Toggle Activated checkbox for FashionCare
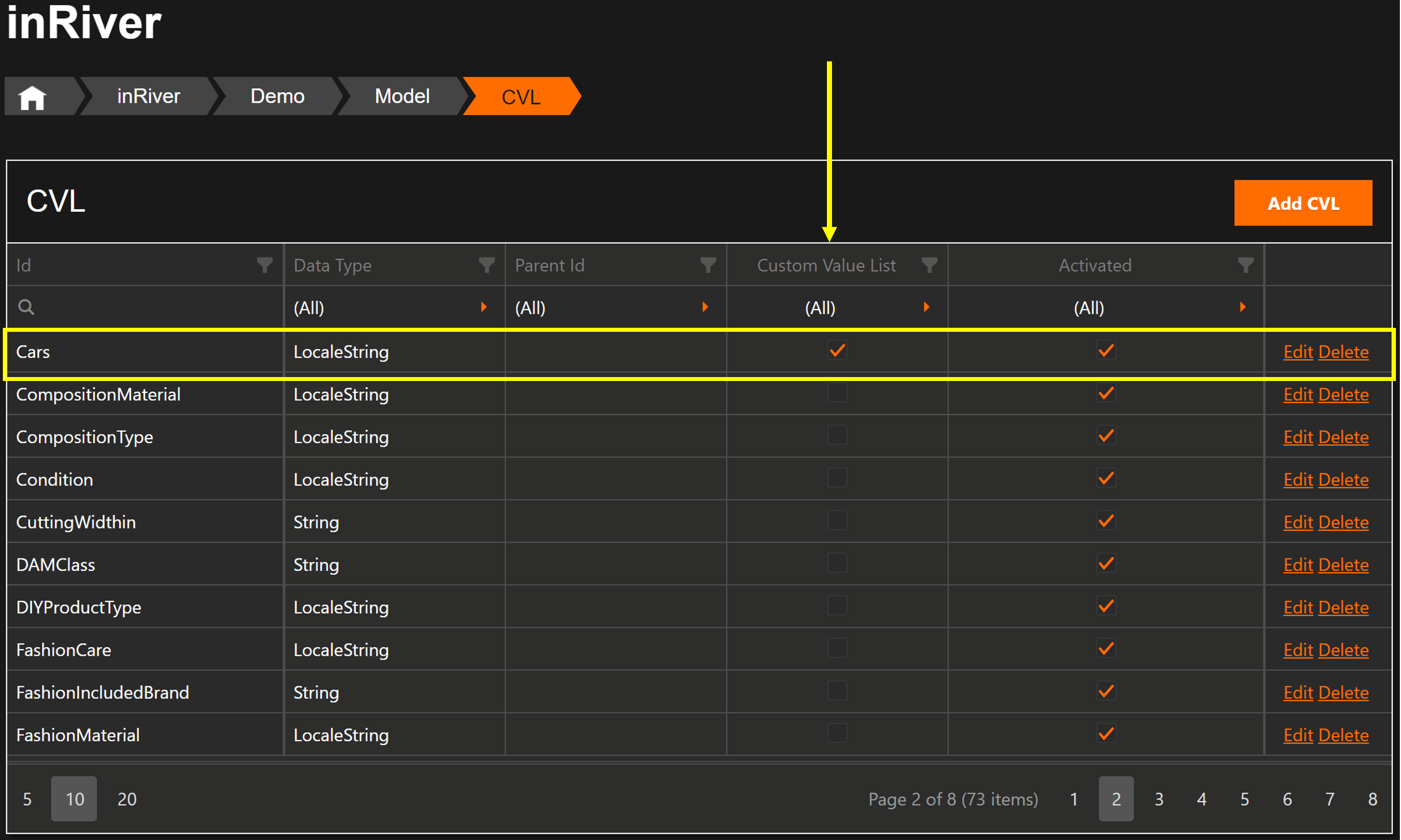The width and height of the screenshot is (1401, 840). point(1106,650)
